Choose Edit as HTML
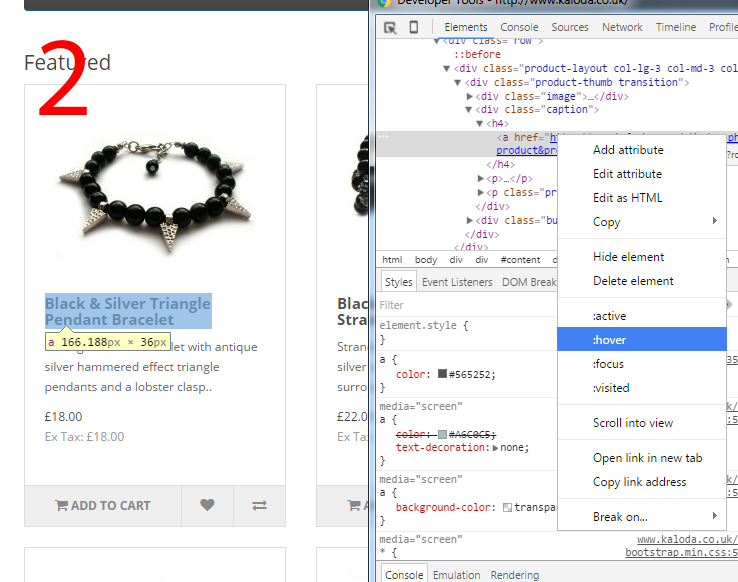The image size is (738, 582). (642, 198)
